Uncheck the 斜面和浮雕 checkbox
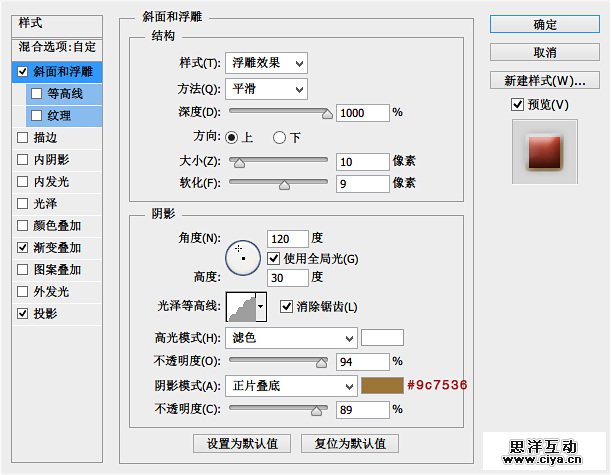 (x=23, y=72)
